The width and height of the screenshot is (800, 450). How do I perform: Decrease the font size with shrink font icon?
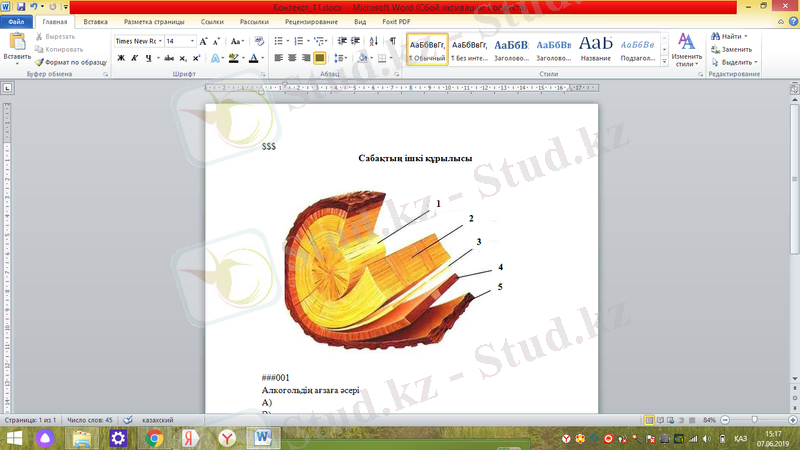216,41
